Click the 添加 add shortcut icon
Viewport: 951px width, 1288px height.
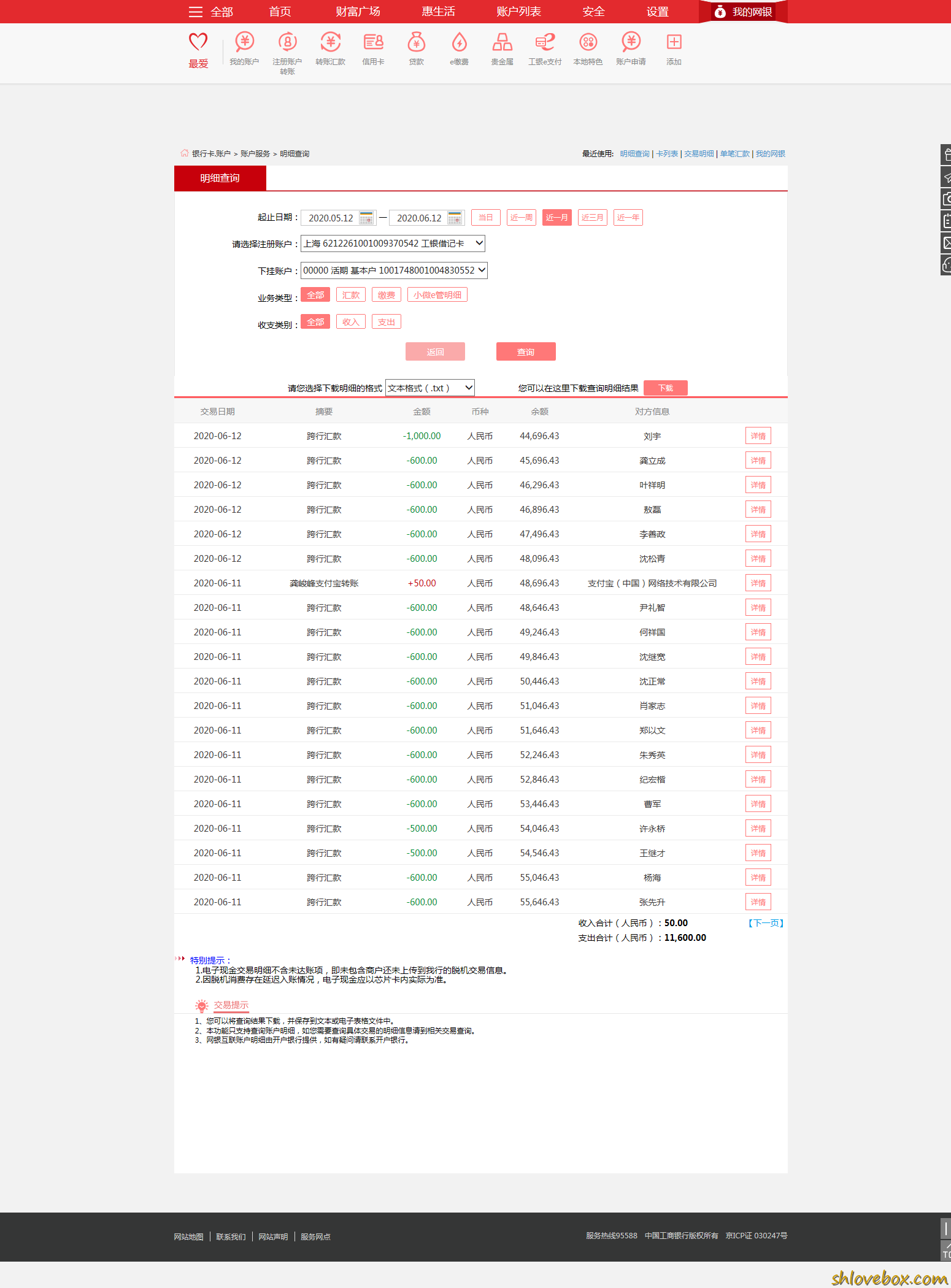pos(674,42)
